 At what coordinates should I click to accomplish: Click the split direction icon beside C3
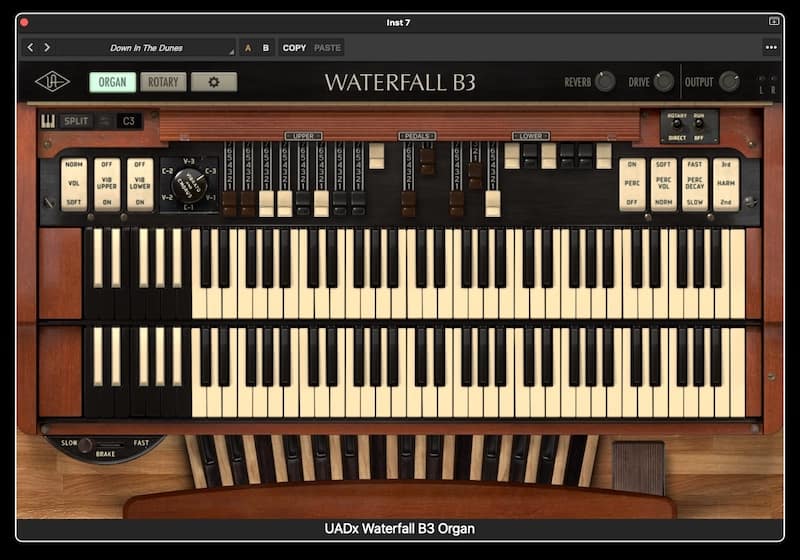point(105,121)
